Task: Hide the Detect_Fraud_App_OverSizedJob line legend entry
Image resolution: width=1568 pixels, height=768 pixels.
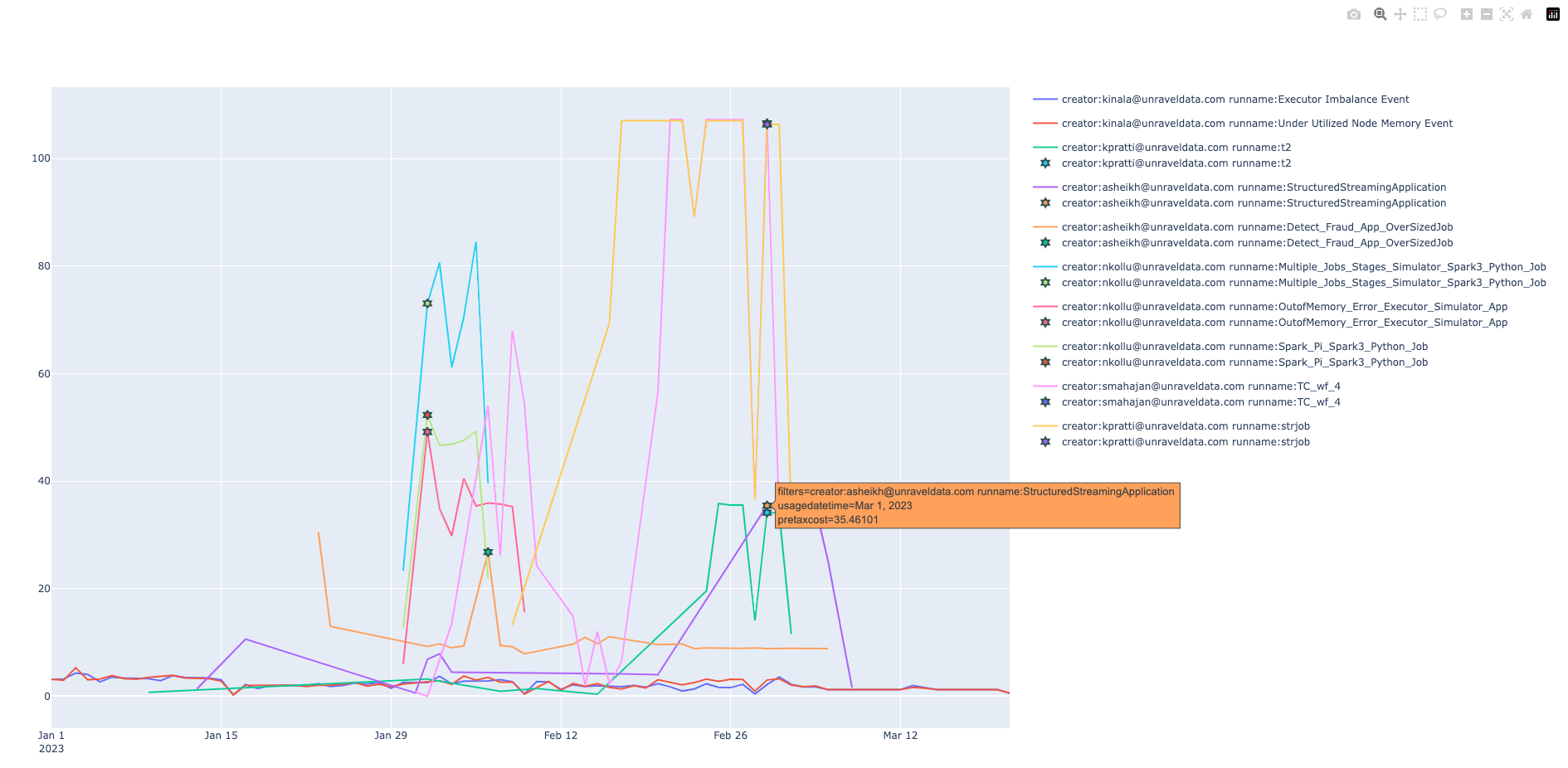Action: pyautogui.click(x=1242, y=227)
